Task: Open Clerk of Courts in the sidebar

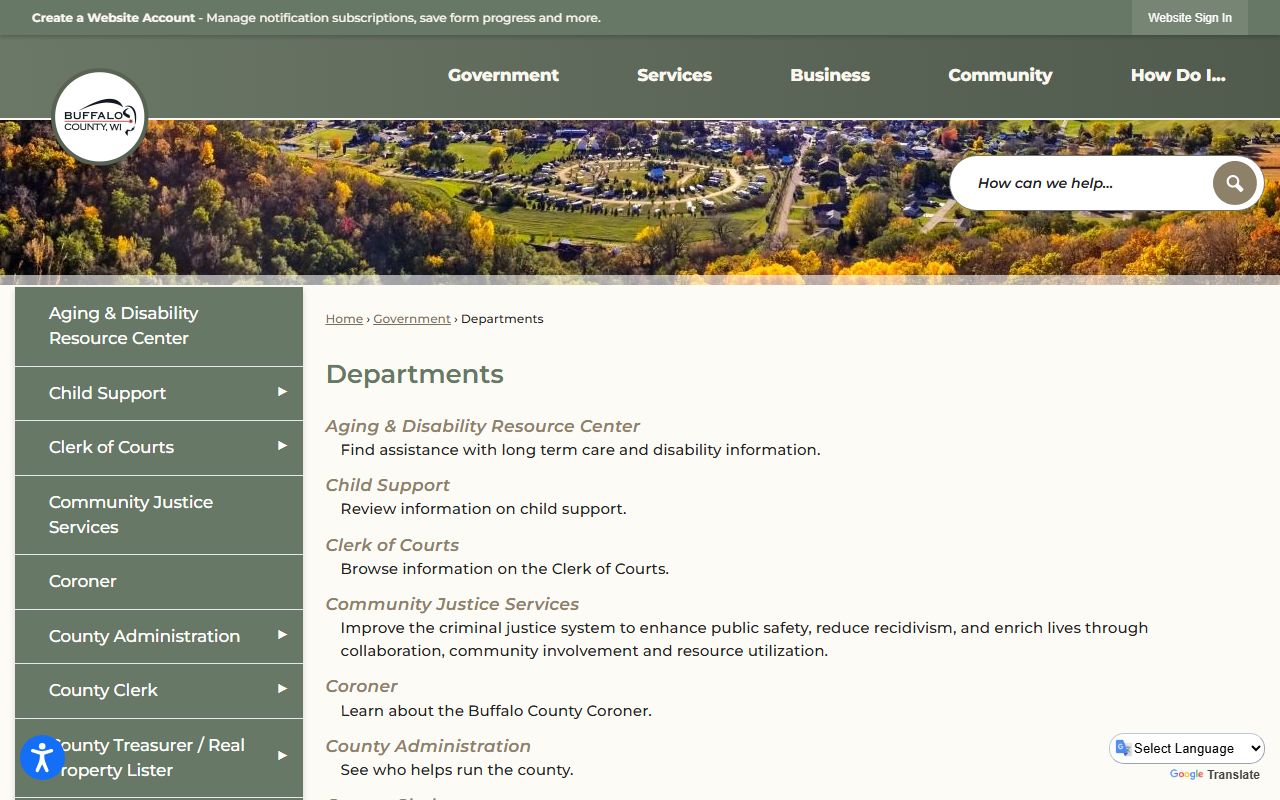Action: pyautogui.click(x=159, y=447)
